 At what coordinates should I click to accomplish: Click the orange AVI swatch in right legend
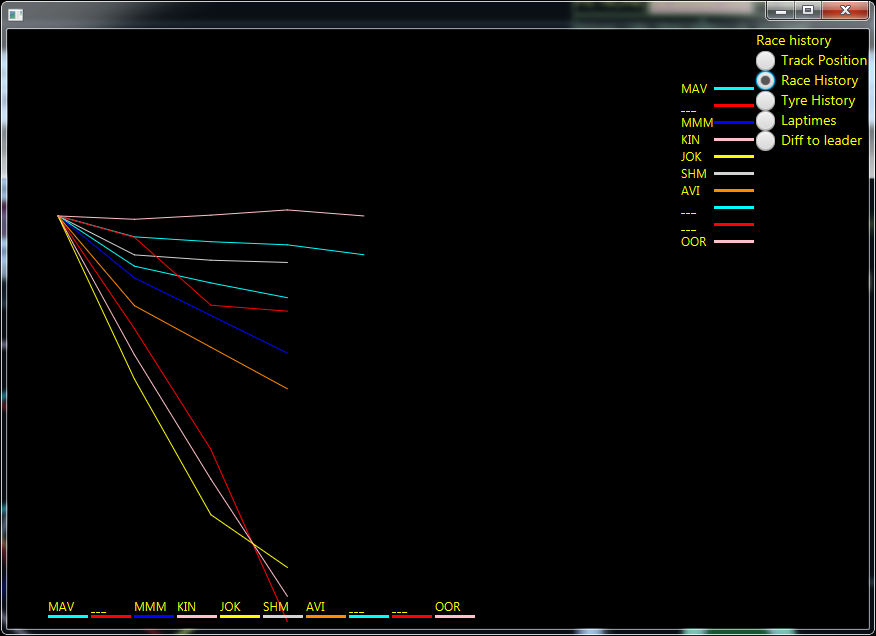(734, 191)
